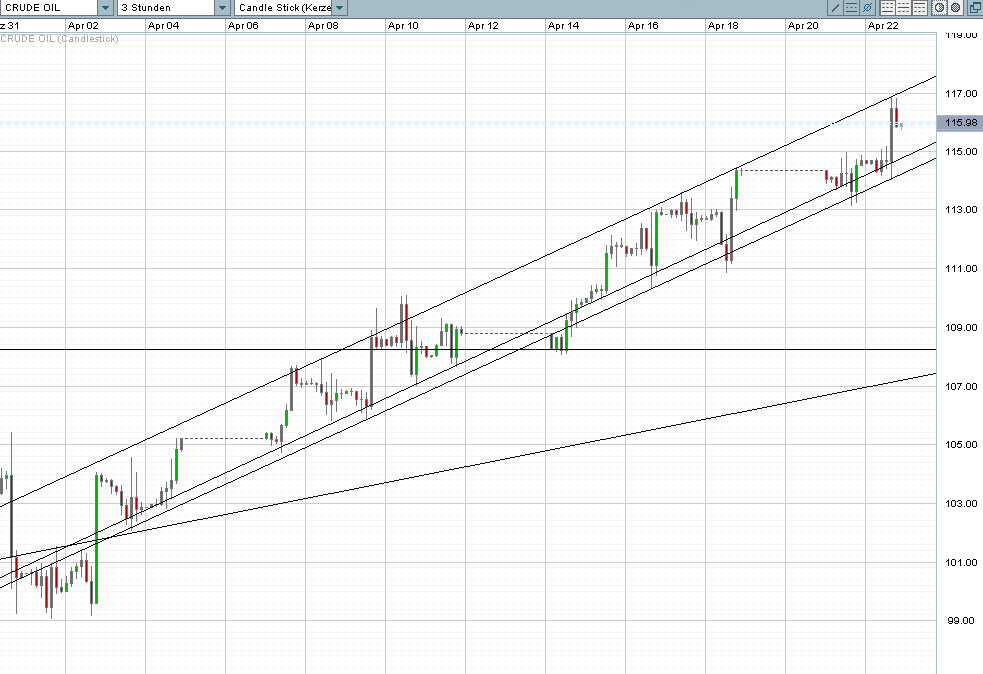The height and width of the screenshot is (674, 983).
Task: Click the 107.00 price axis label
Action: (x=961, y=386)
